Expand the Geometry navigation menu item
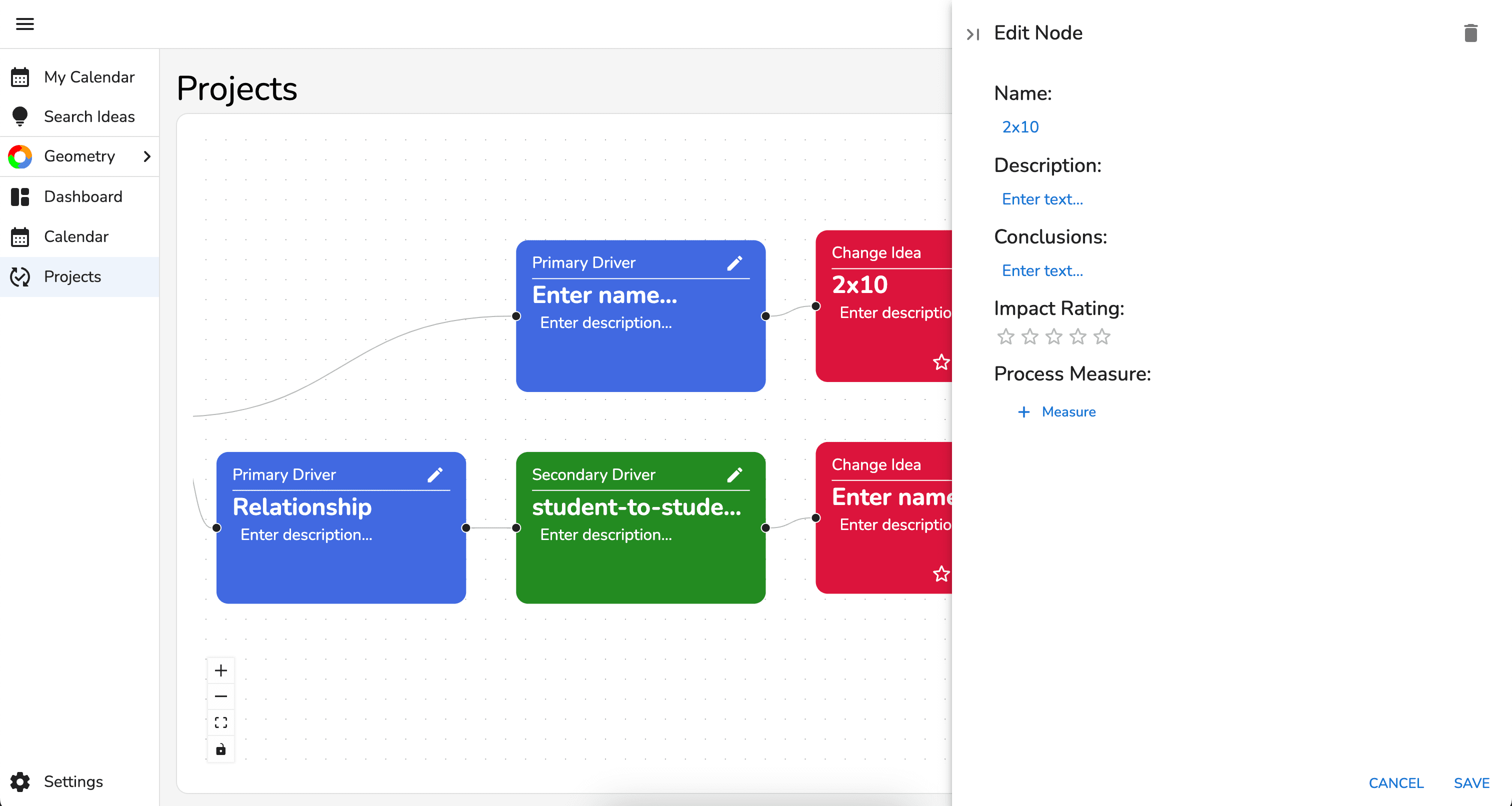This screenshot has width=1512, height=806. (x=147, y=157)
